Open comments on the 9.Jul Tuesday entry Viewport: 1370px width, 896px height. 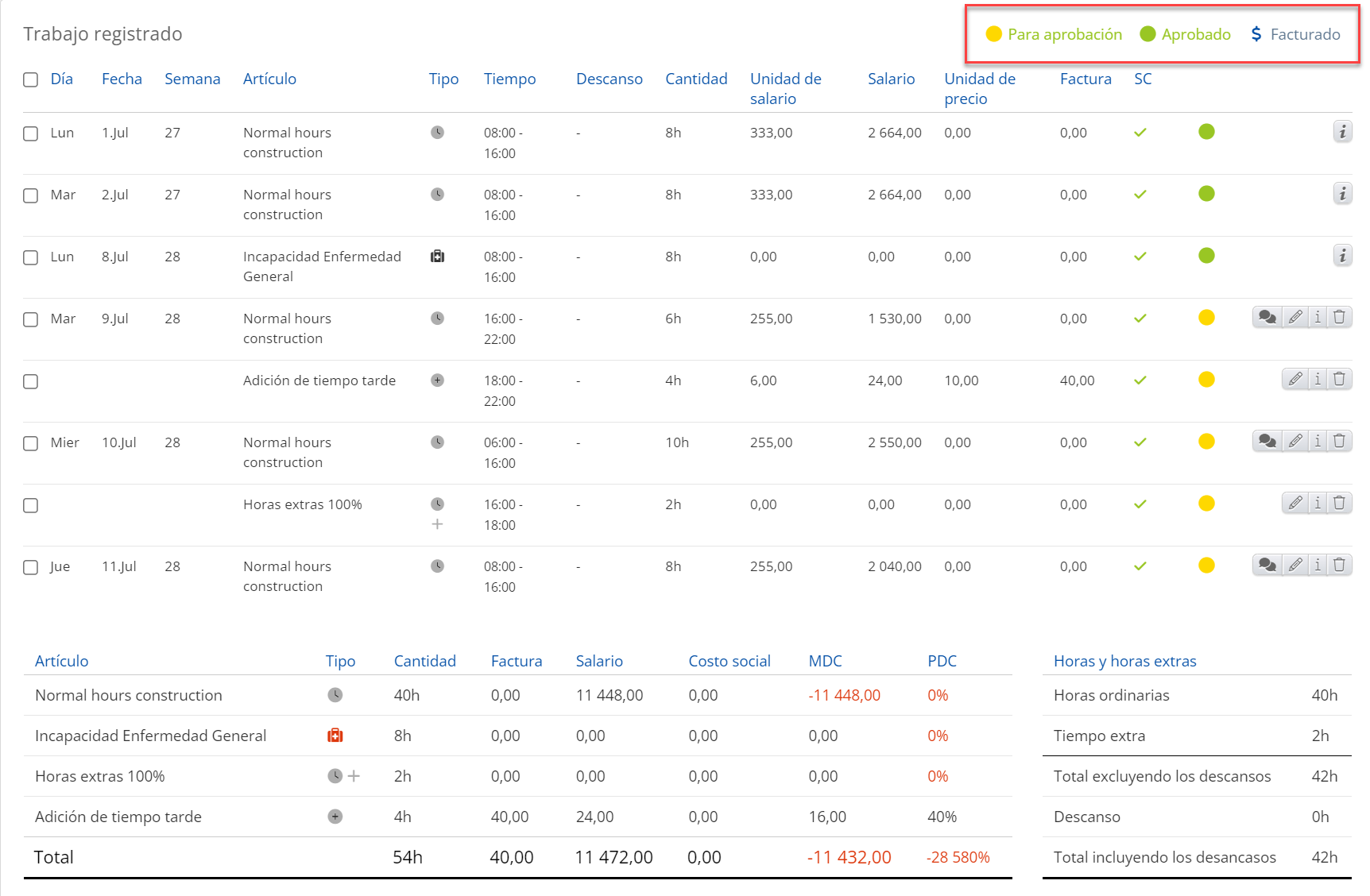pos(1267,318)
